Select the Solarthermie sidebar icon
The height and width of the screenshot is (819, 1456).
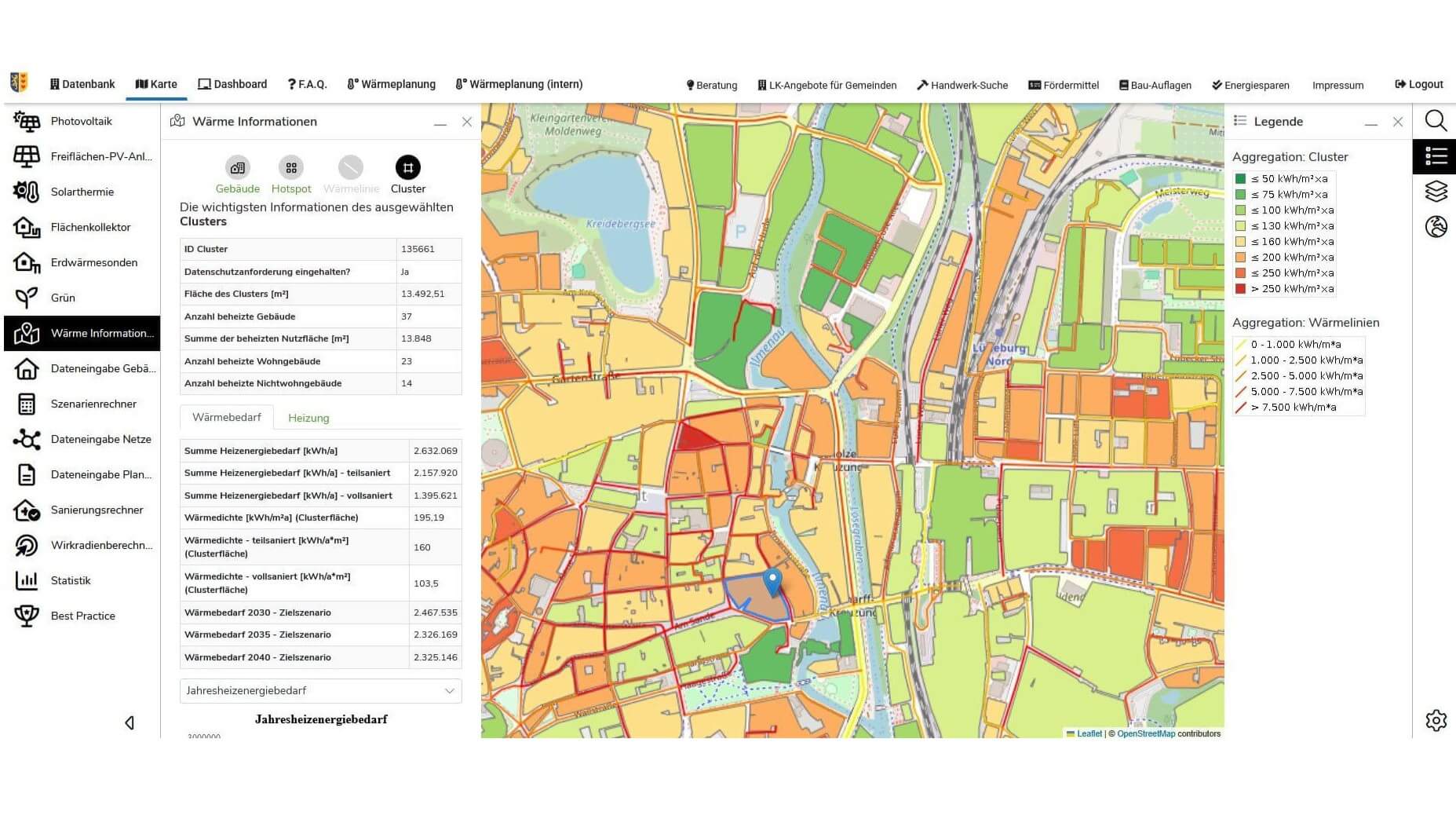point(27,192)
